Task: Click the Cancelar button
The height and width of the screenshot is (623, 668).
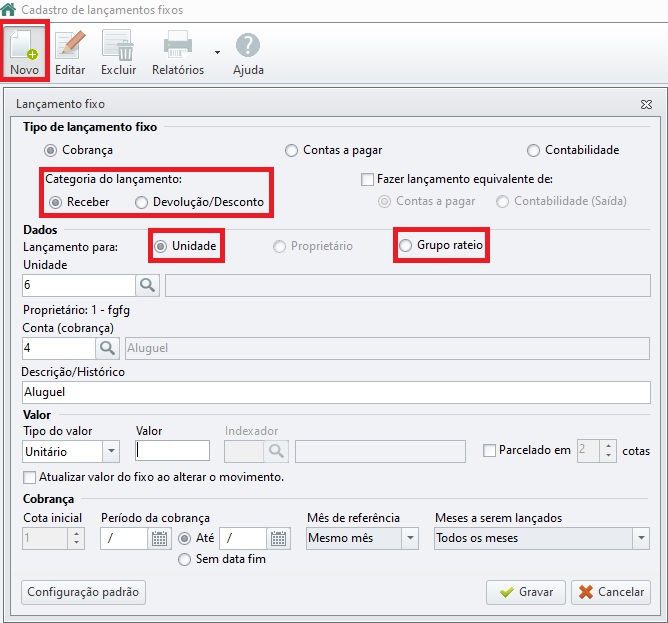Action: pos(611,592)
